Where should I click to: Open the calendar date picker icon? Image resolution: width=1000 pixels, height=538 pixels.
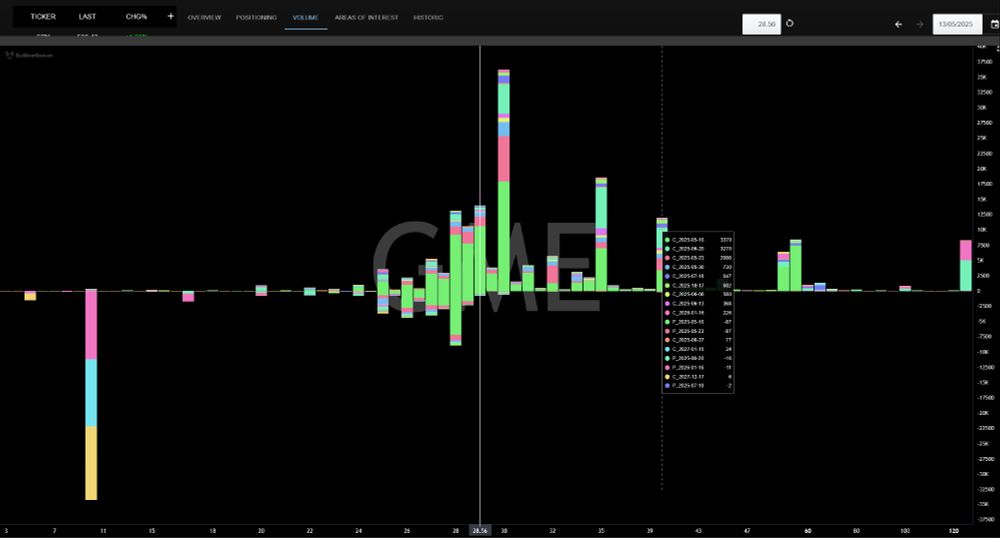click(x=994, y=24)
